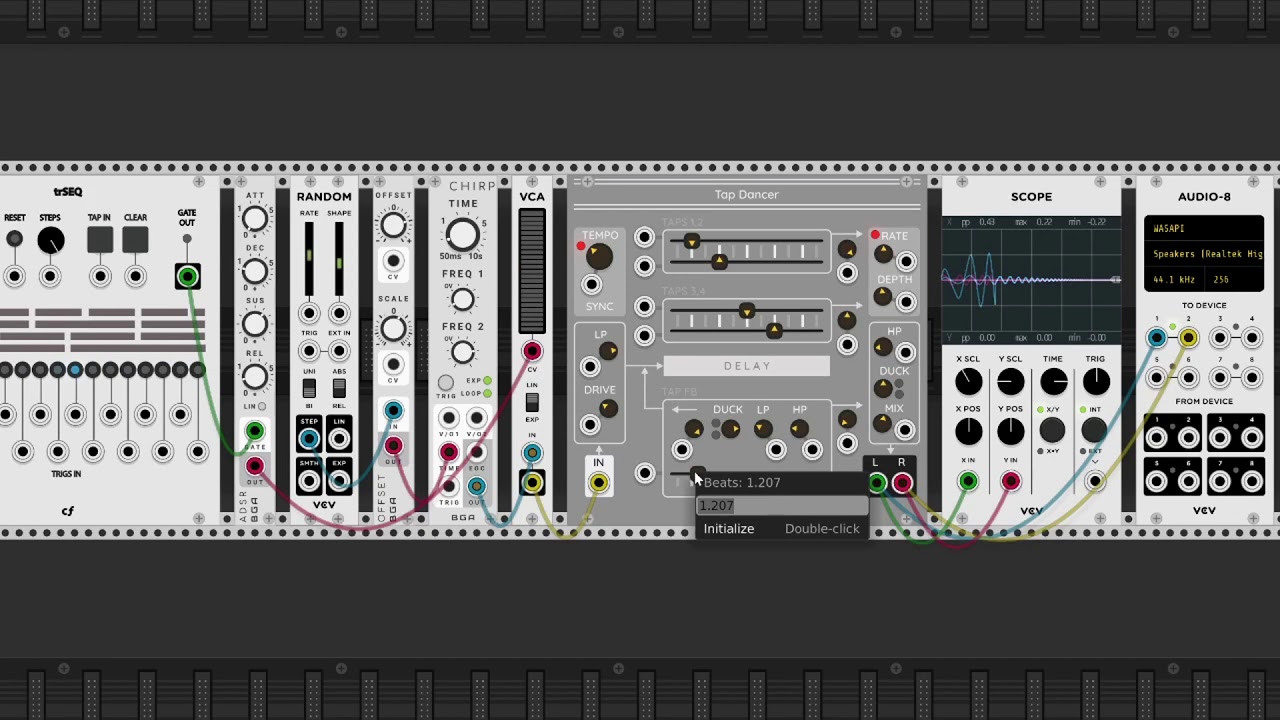Click trSEQ STEPS knob
1280x720 pixels.
[x=51, y=240]
